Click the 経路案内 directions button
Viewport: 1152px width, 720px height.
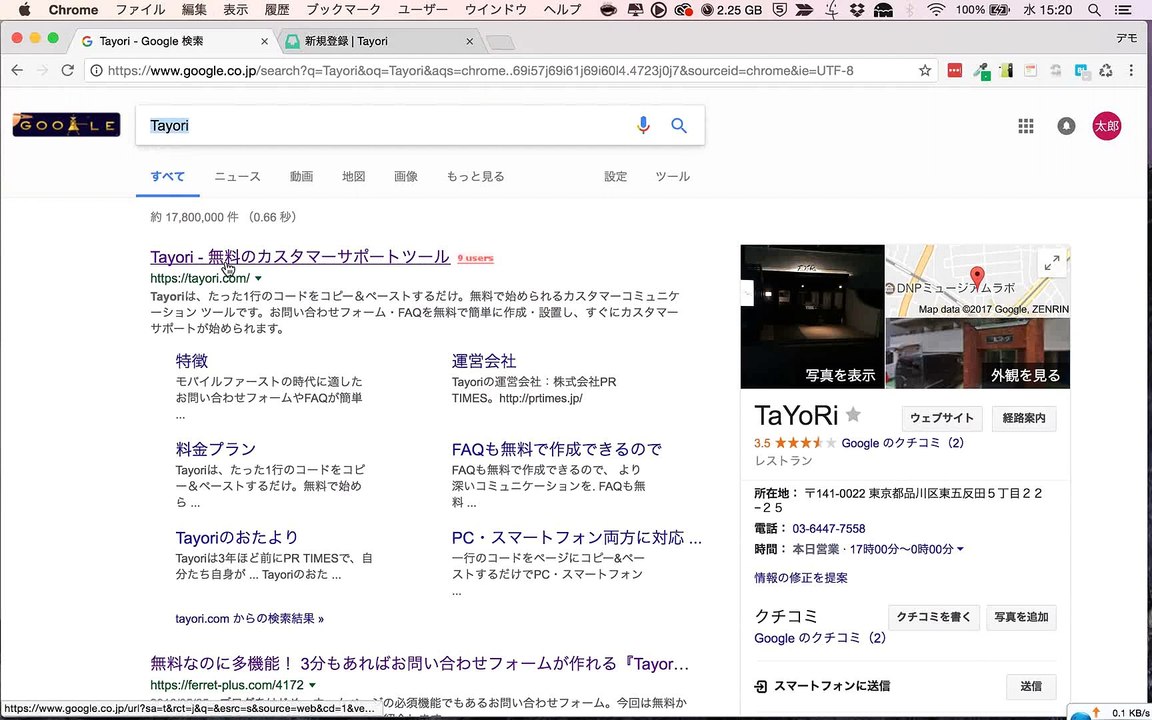1024,418
